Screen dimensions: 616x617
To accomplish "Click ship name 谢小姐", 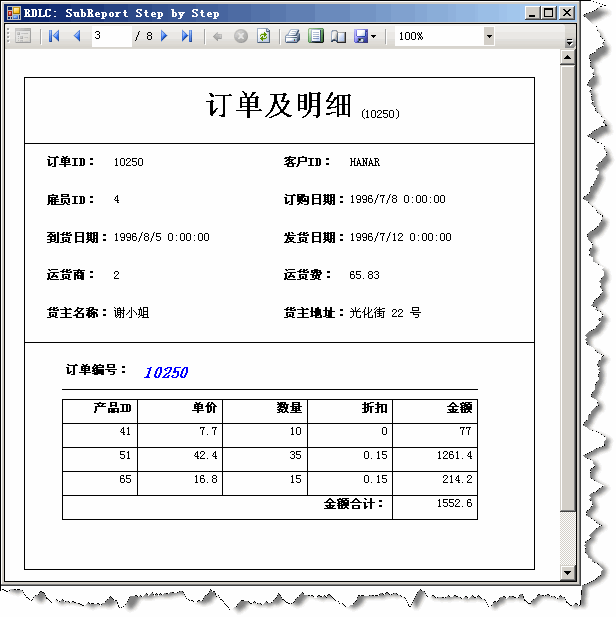I will [131, 313].
